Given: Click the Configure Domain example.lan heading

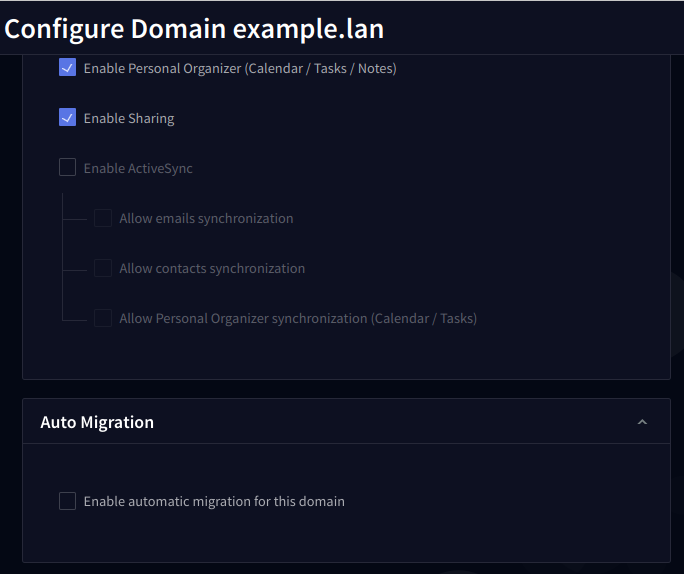Looking at the screenshot, I should click(194, 29).
